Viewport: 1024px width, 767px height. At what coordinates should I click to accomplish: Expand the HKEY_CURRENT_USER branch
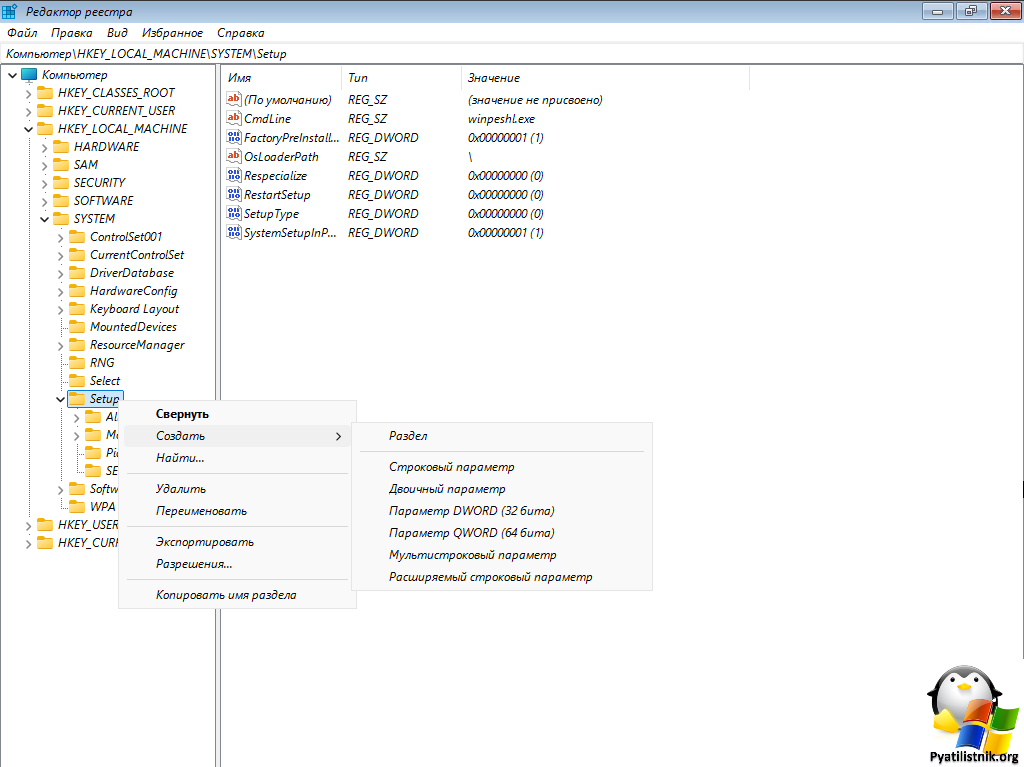pos(29,111)
